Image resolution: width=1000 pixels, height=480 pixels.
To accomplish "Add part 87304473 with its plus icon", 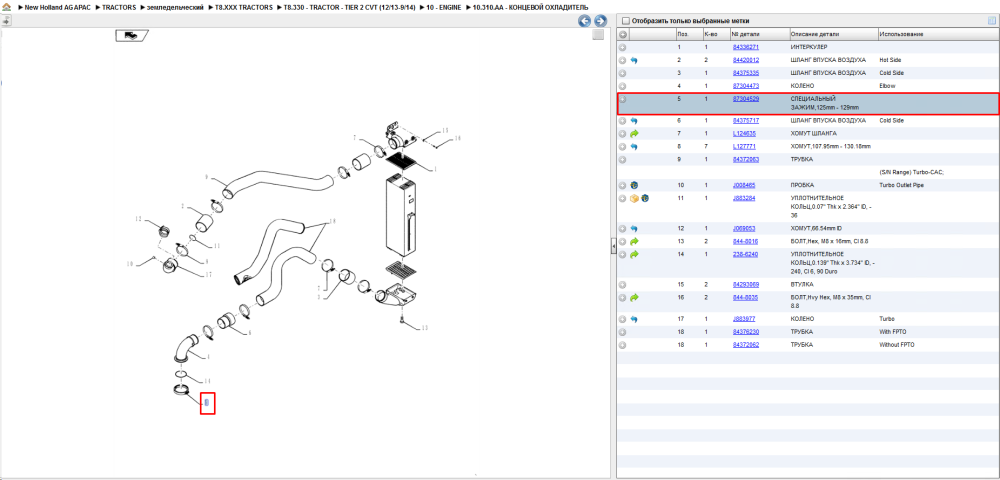I will pos(623,86).
